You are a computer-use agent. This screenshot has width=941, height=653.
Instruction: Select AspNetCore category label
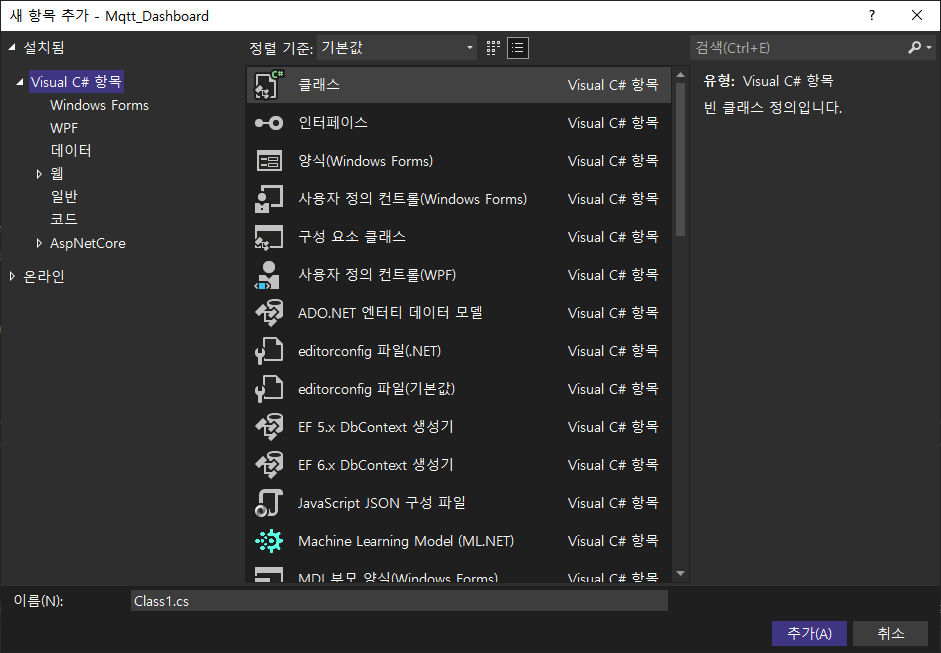click(x=88, y=243)
